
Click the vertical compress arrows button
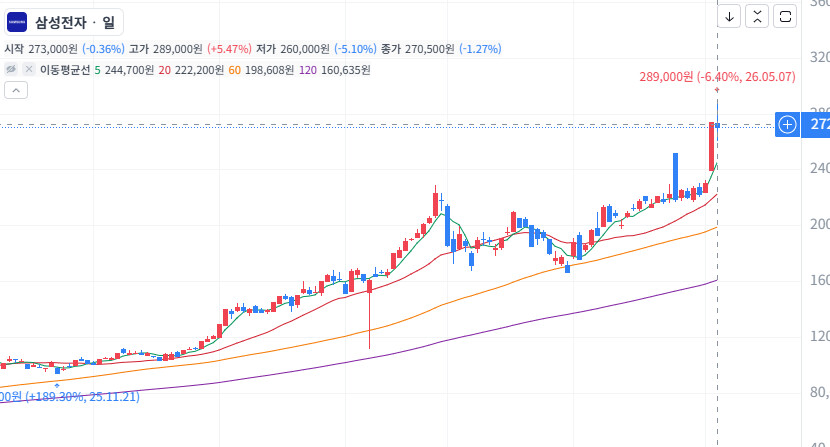click(757, 16)
